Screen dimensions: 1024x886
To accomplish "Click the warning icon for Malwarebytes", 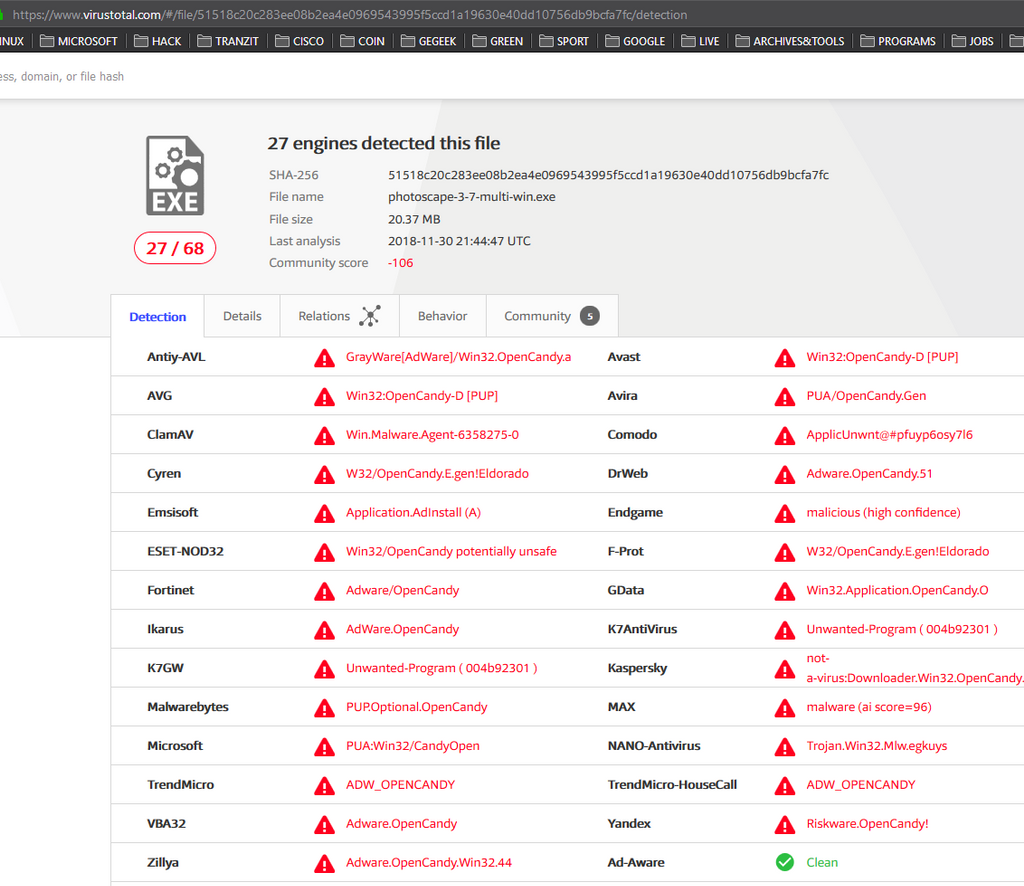I will pos(324,708).
